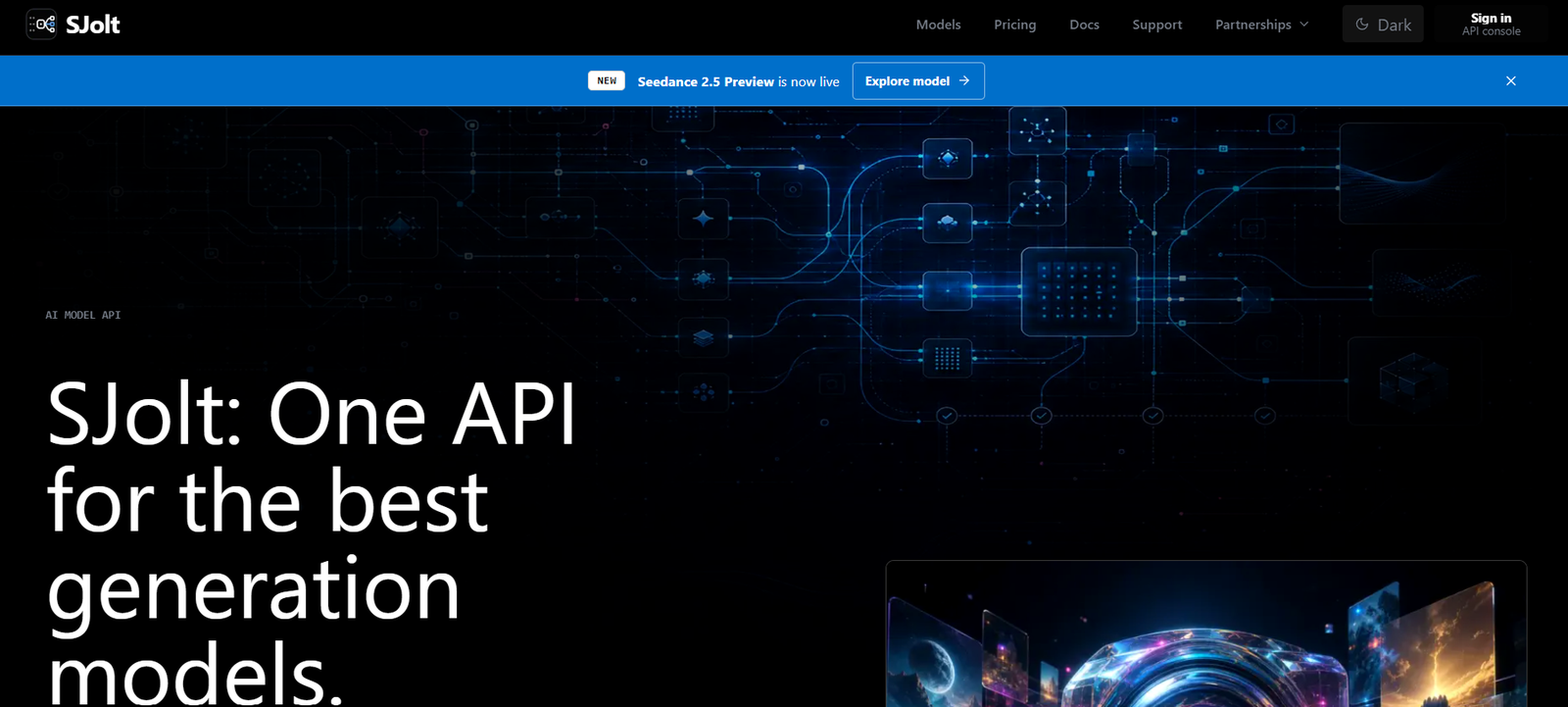Open the Models menu item

pos(938,25)
